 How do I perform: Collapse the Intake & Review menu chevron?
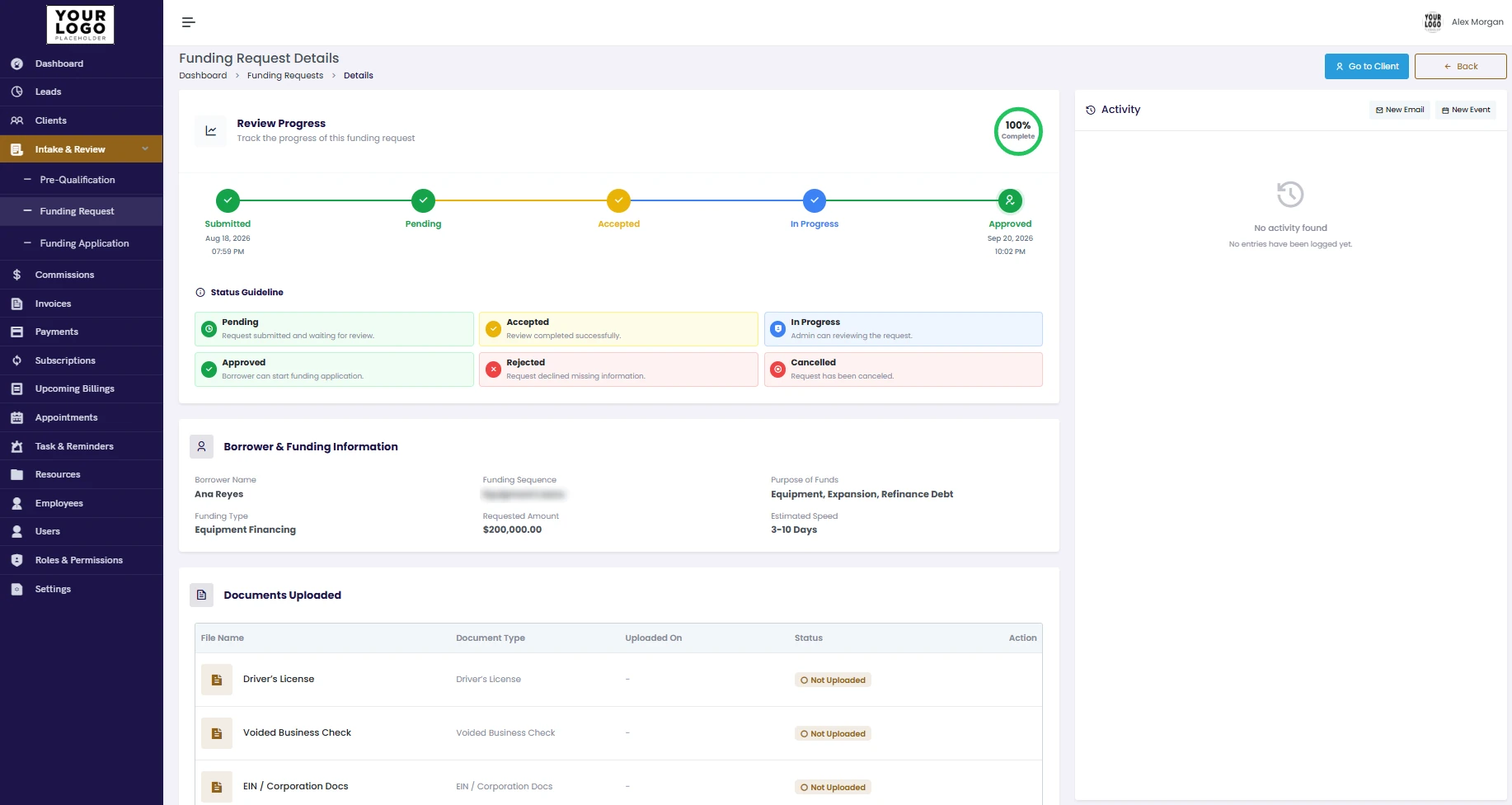pos(145,148)
